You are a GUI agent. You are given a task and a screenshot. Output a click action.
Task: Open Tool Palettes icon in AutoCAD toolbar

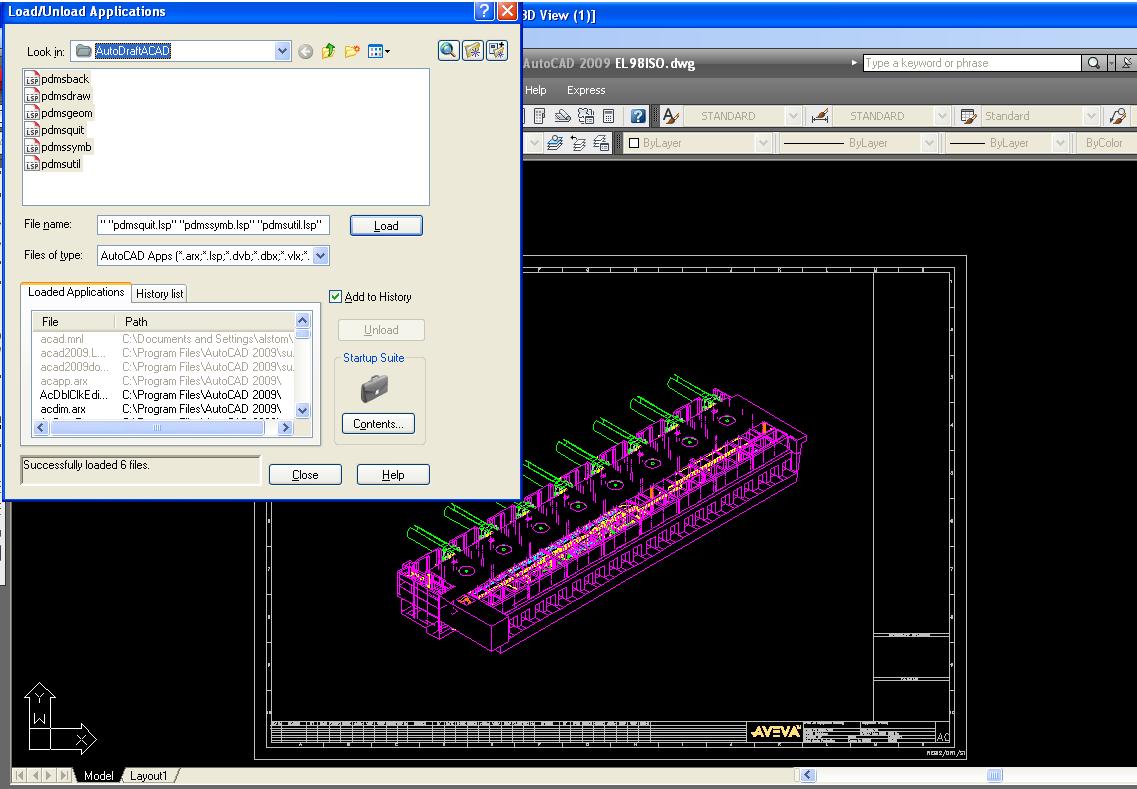(539, 116)
